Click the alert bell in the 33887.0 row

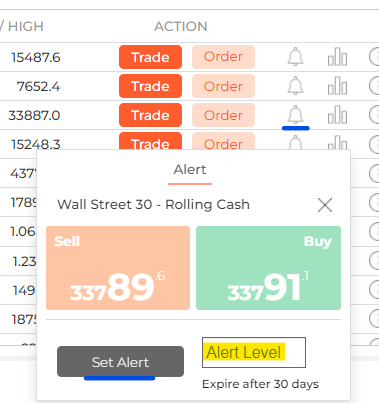pos(295,115)
